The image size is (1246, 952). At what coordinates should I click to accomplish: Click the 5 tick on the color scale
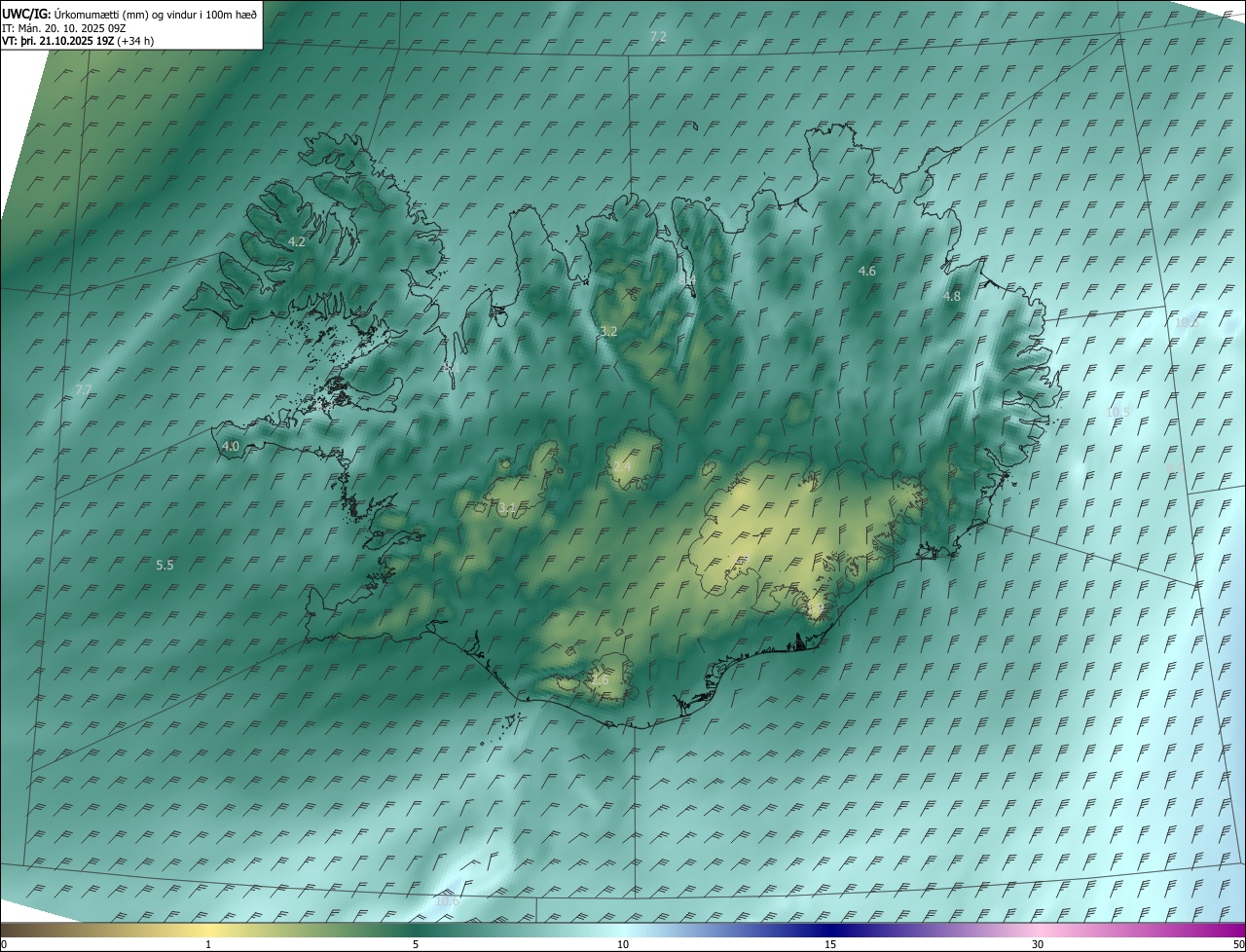point(416,944)
